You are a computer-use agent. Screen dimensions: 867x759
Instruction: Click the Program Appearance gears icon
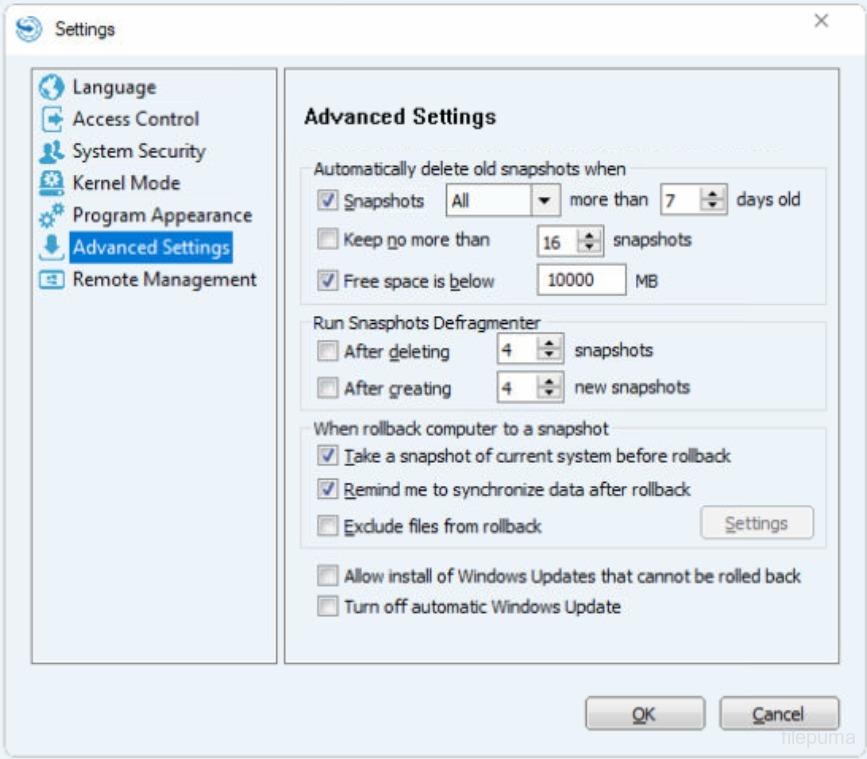pos(51,216)
